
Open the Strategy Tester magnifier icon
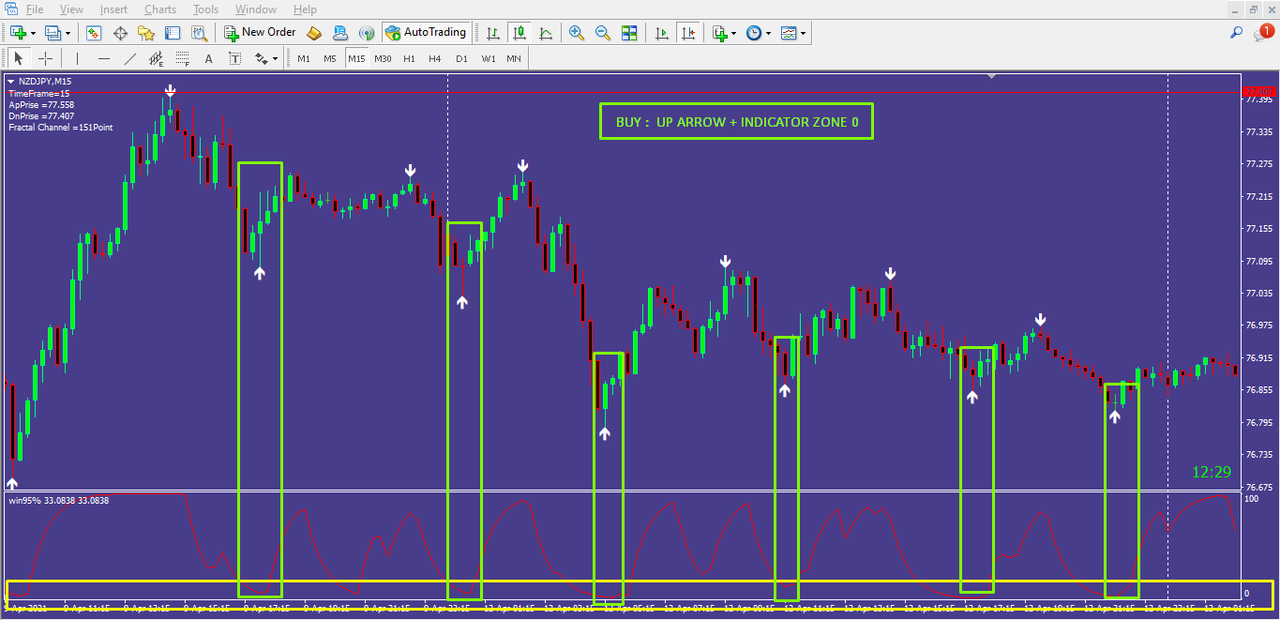[x=199, y=32]
